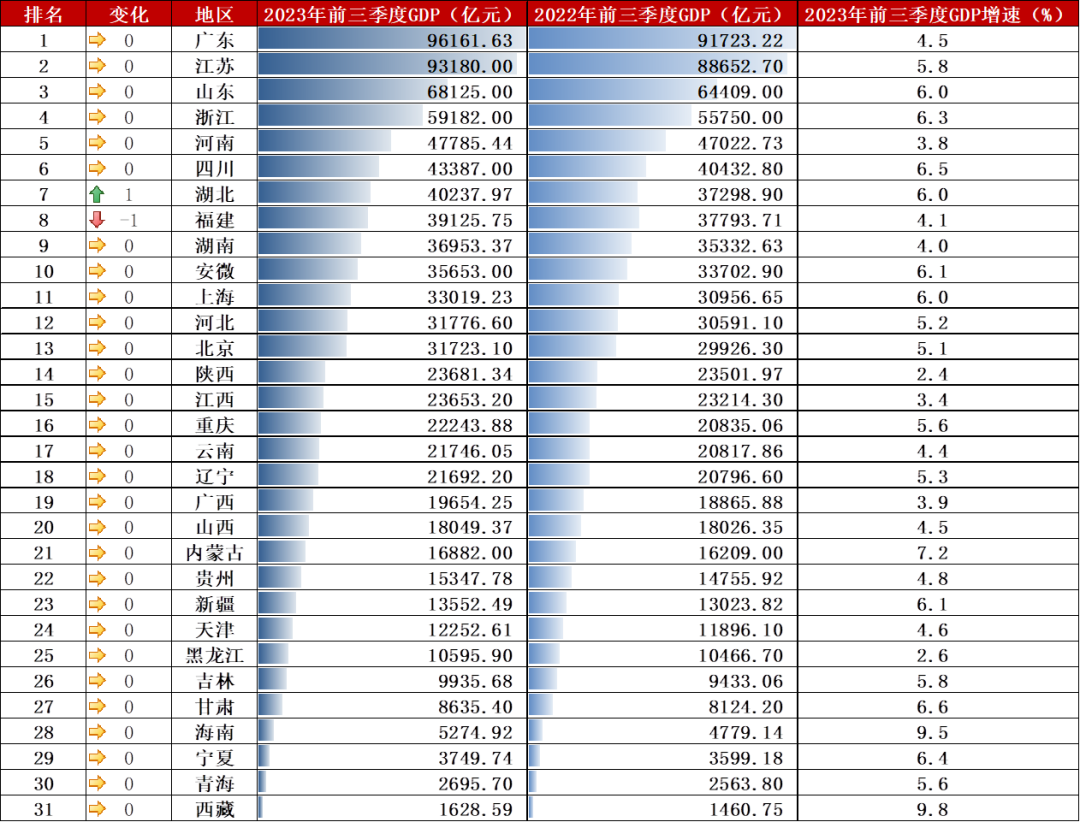Select the 地区 column header

tap(214, 14)
